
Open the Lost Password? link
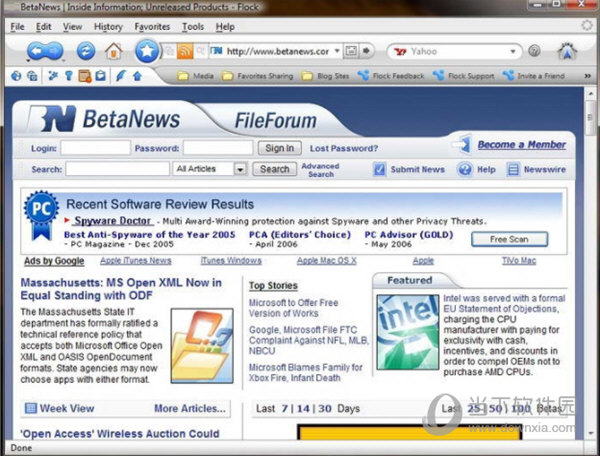click(x=344, y=148)
